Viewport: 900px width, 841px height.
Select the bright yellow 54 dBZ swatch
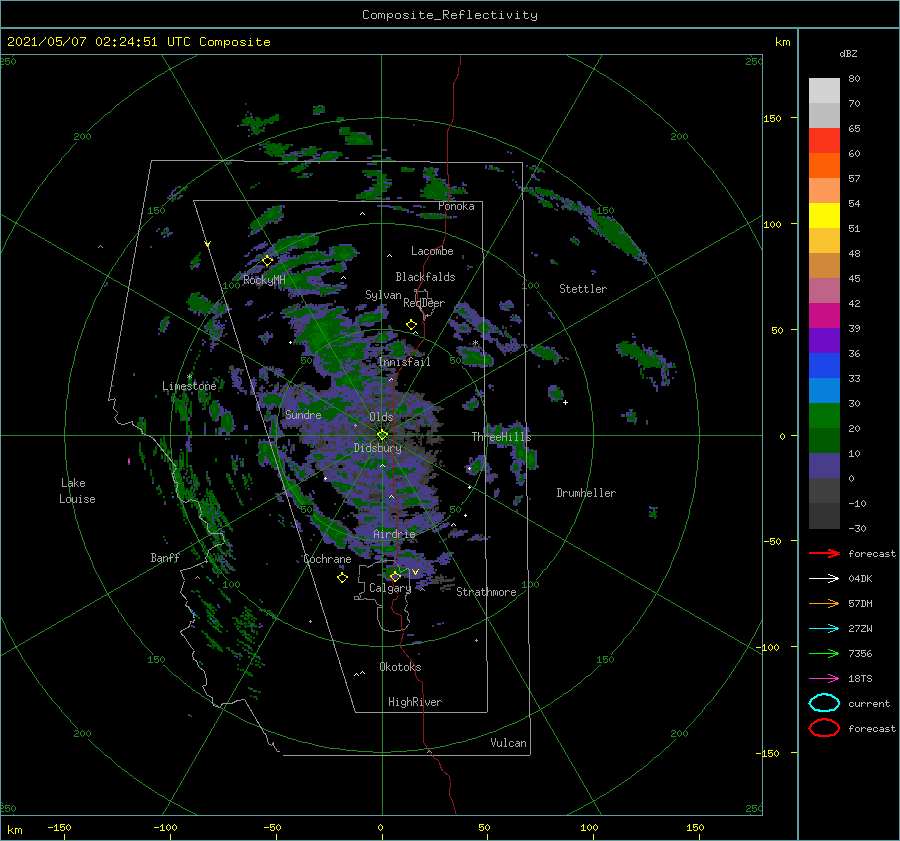click(x=824, y=215)
